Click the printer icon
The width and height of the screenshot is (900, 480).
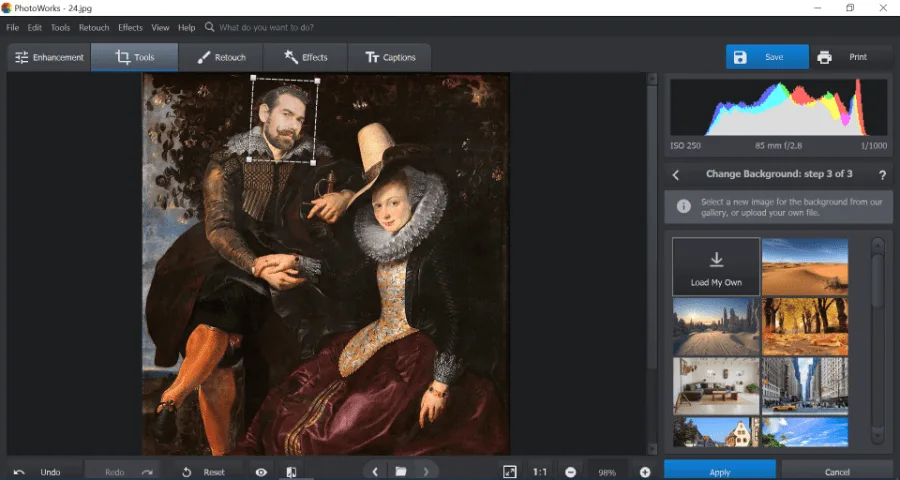tap(824, 57)
